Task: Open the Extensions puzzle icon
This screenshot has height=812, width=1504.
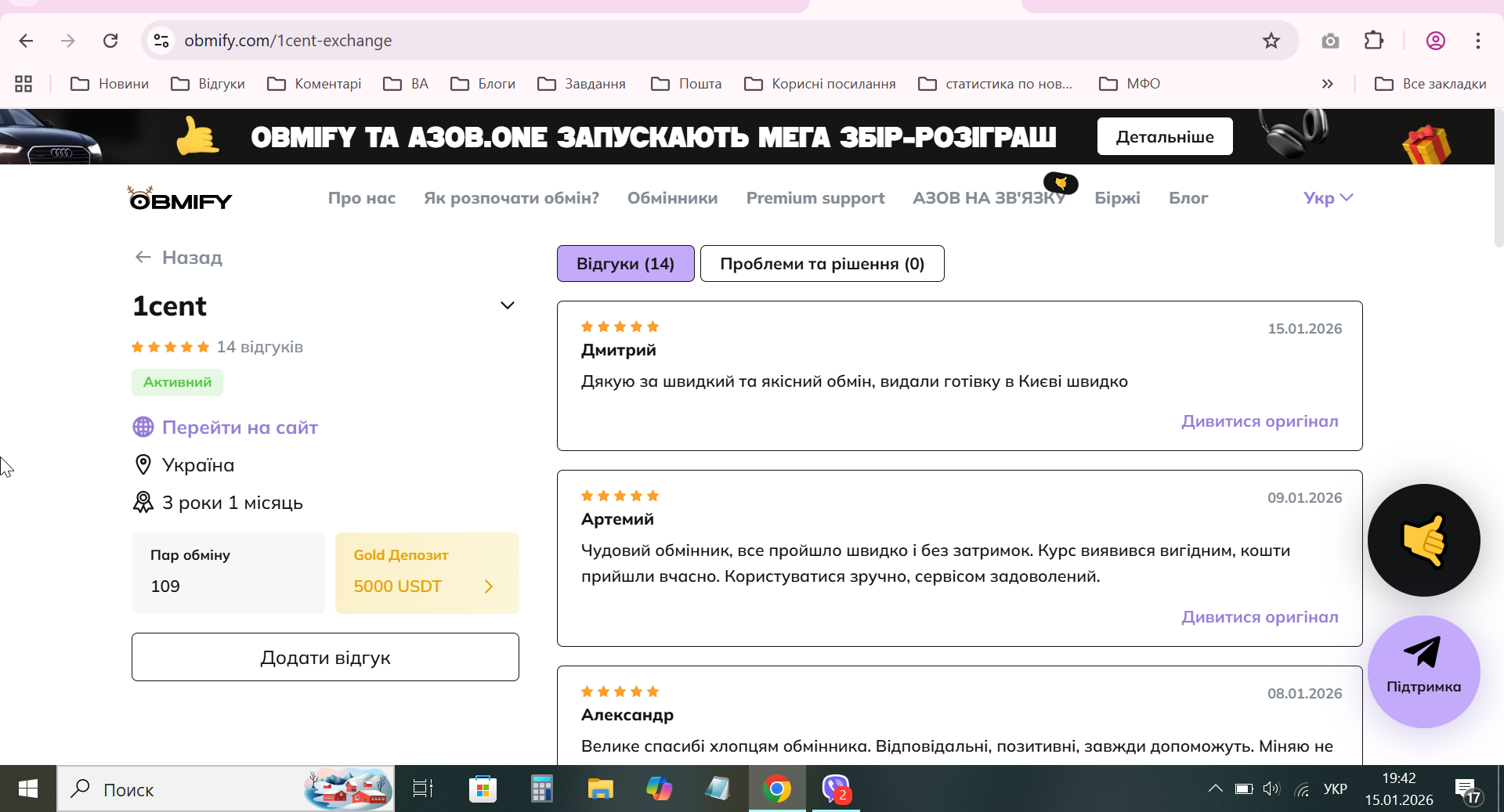Action: pos(1374,41)
